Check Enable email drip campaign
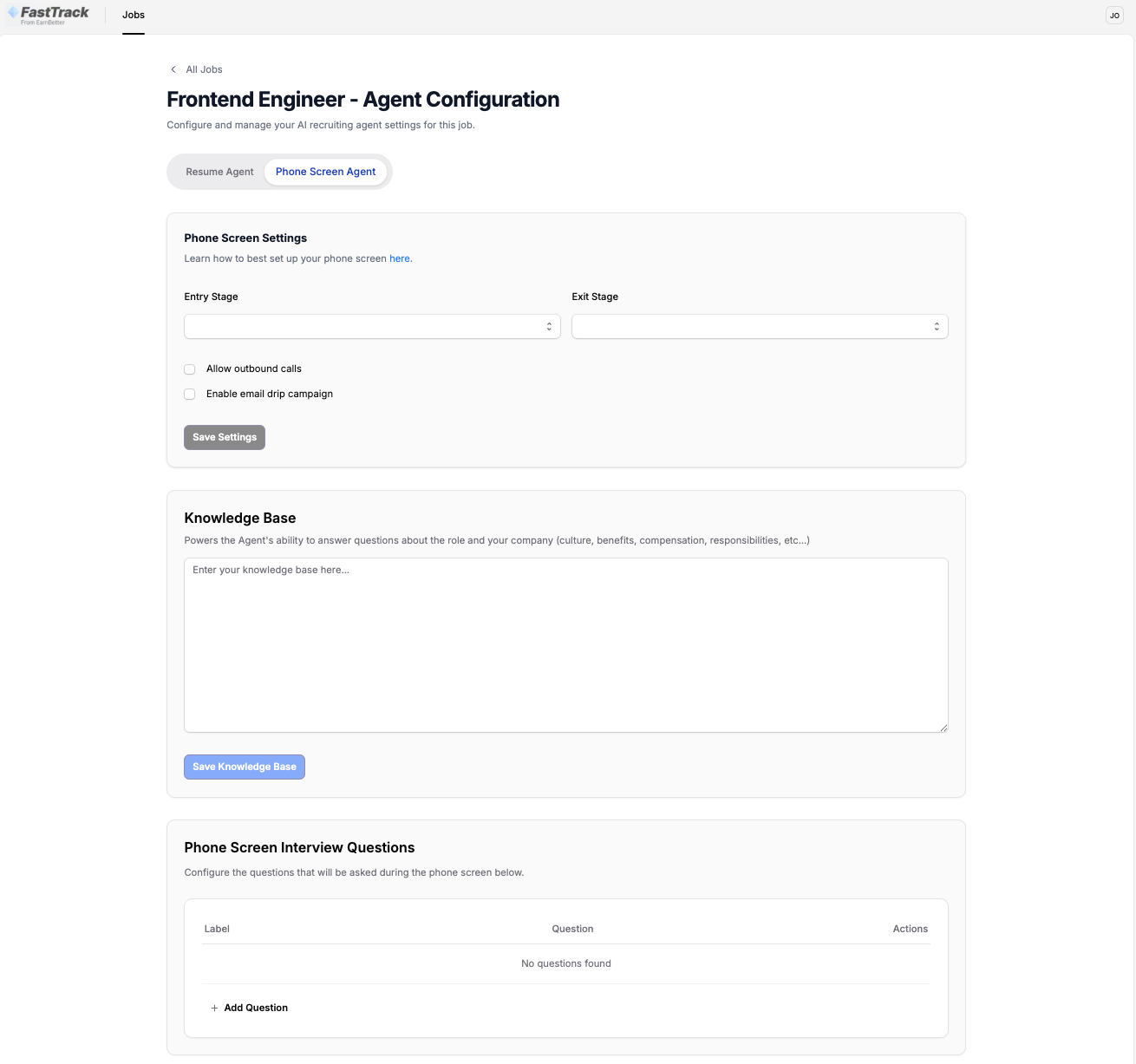1136x1064 pixels. (190, 395)
